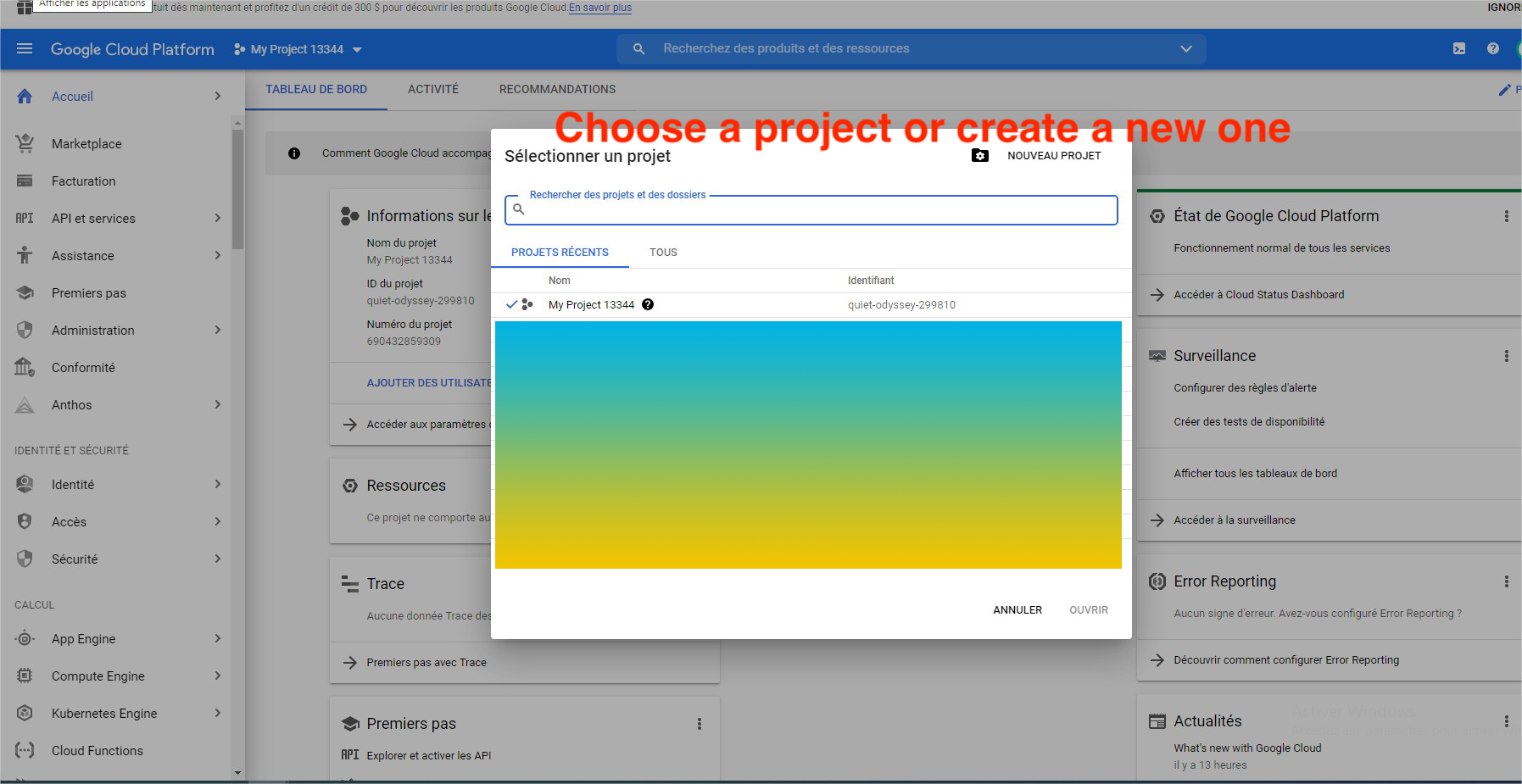Expand the Identité submenu chevron
Screen dimensions: 1522x784
pyautogui.click(x=218, y=485)
